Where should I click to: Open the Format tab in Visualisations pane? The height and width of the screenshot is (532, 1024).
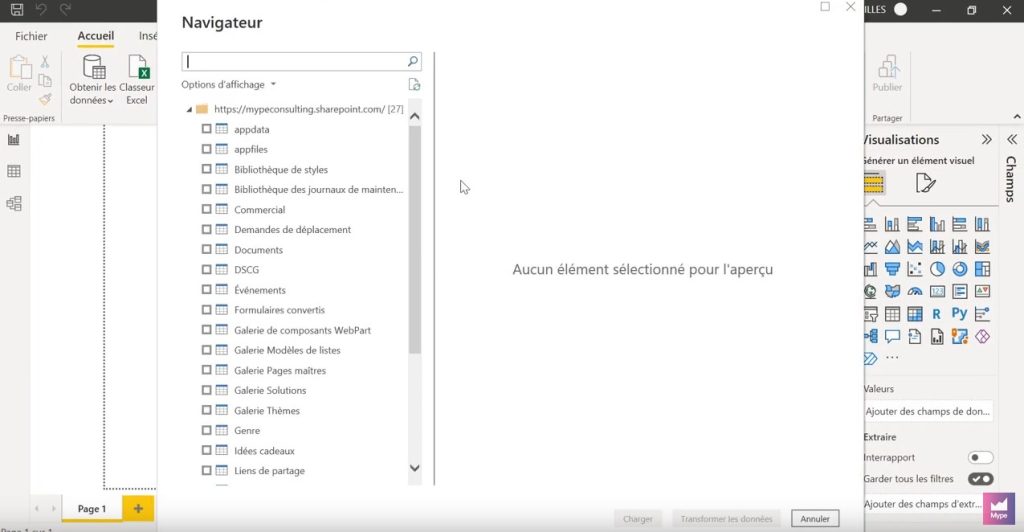[x=925, y=183]
